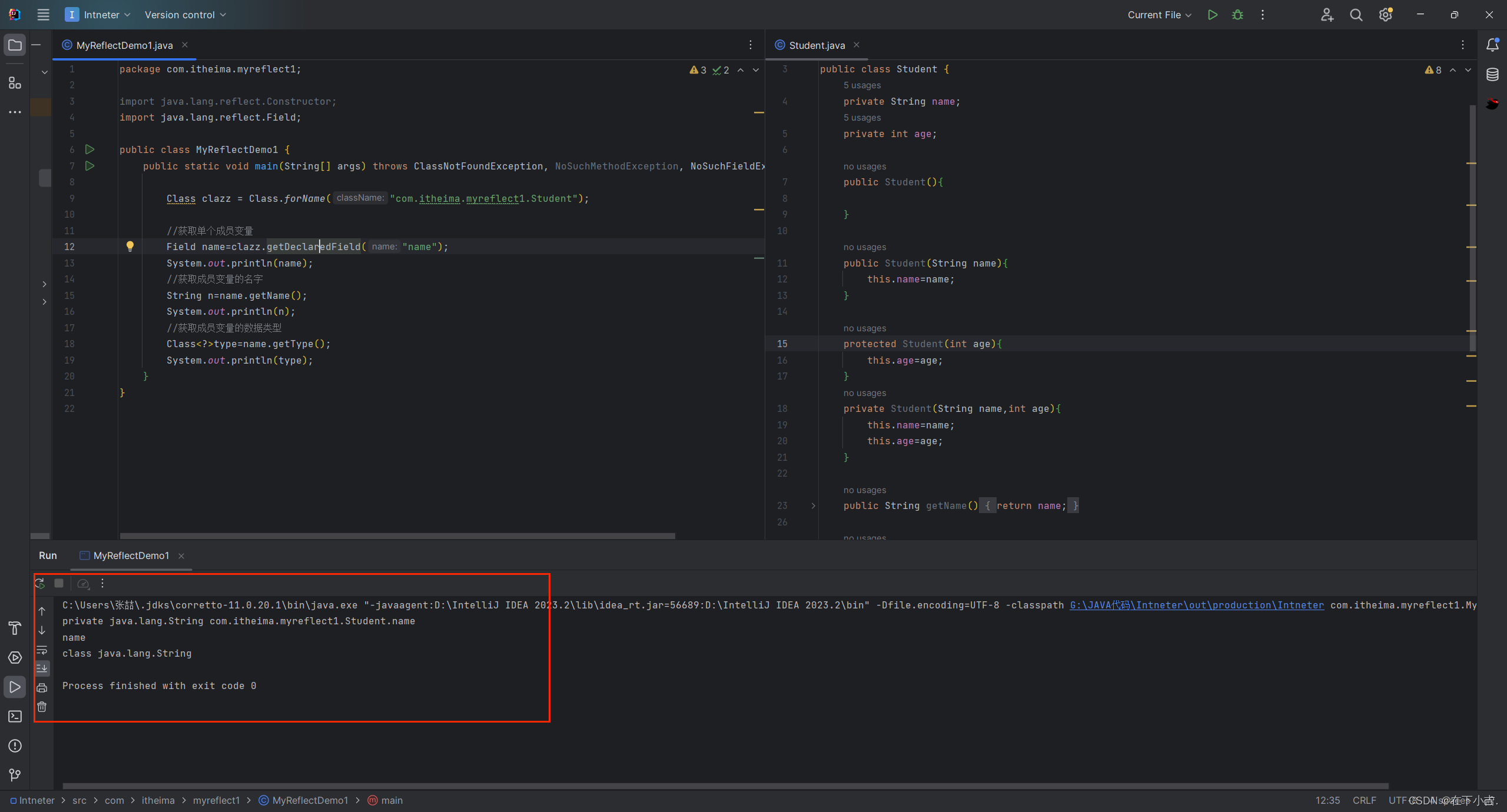The width and height of the screenshot is (1507, 812).
Task: Click the 12:35 caret position indicator
Action: click(x=1327, y=800)
